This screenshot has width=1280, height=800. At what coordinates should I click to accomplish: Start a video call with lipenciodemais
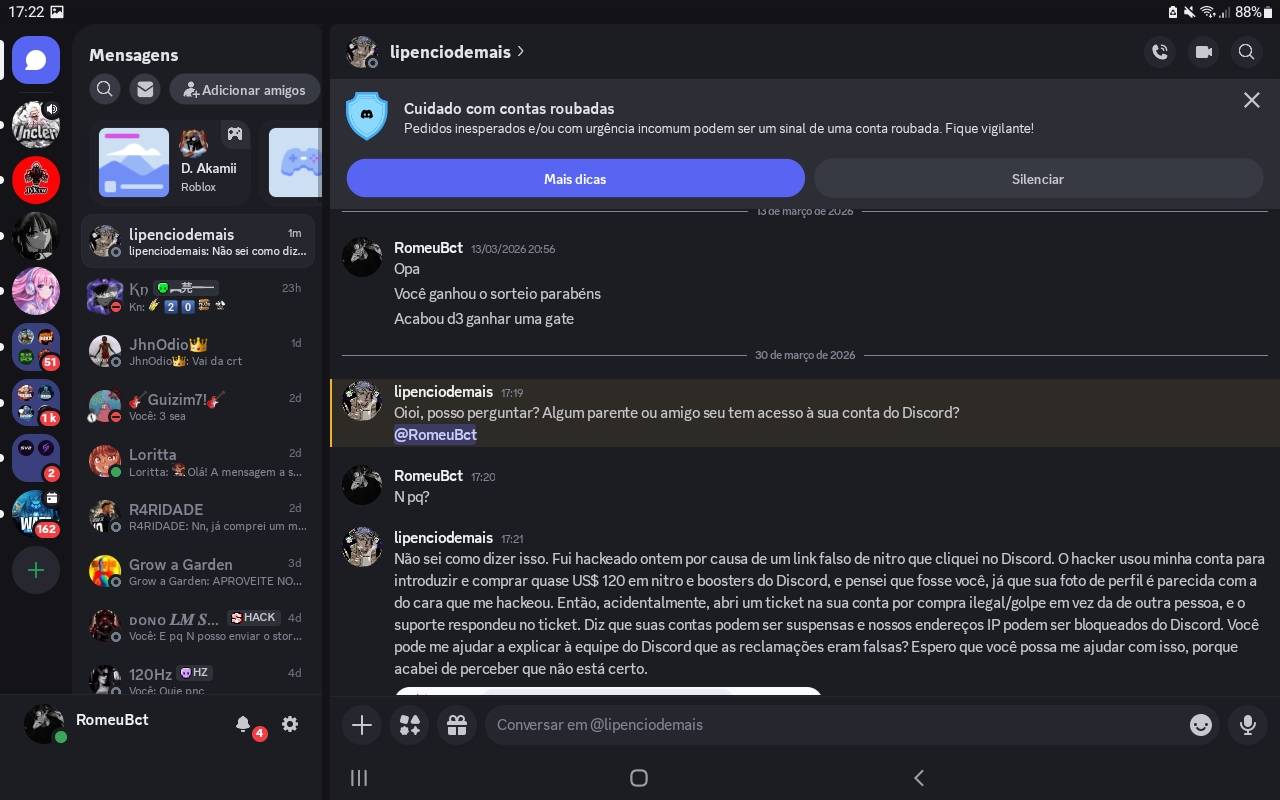click(x=1203, y=51)
